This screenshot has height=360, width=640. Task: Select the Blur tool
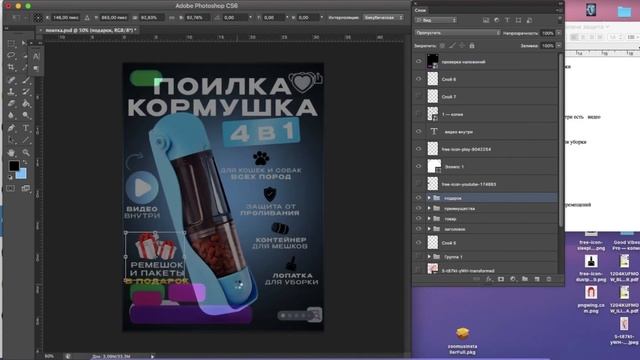coord(11,116)
